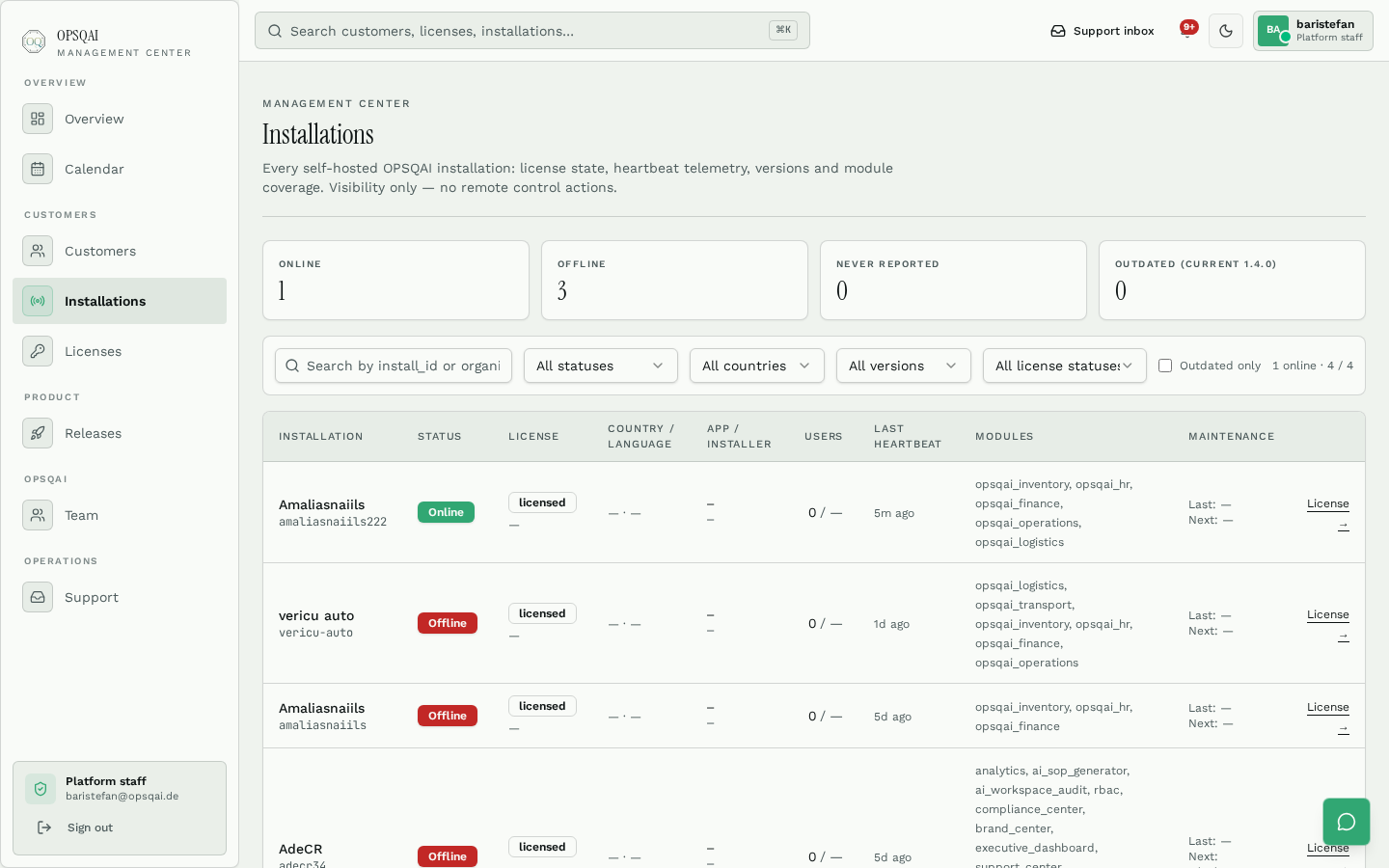Click the BA user avatar
1389x868 pixels.
tap(1273, 30)
